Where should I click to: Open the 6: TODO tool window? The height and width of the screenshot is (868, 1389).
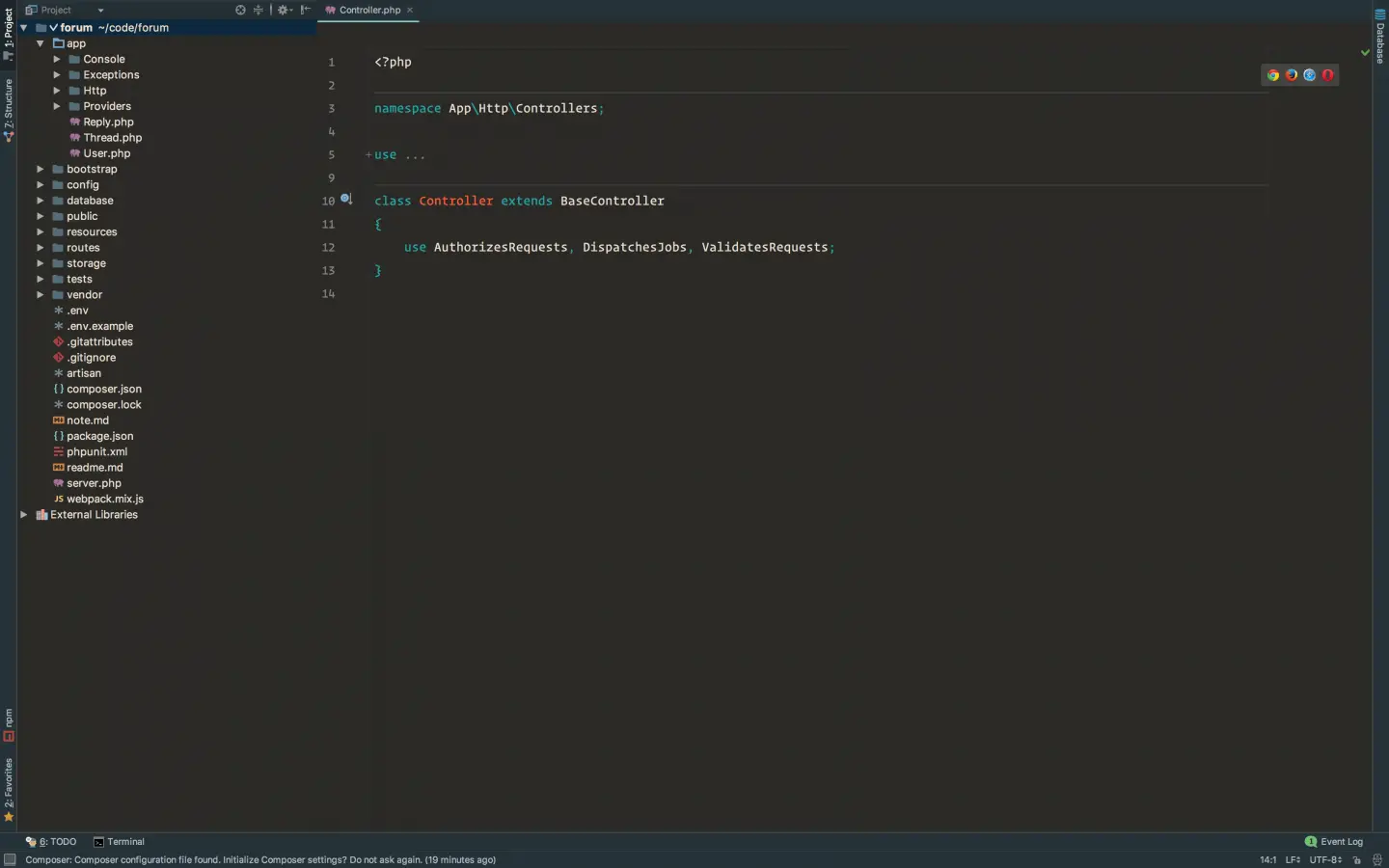pyautogui.click(x=51, y=842)
